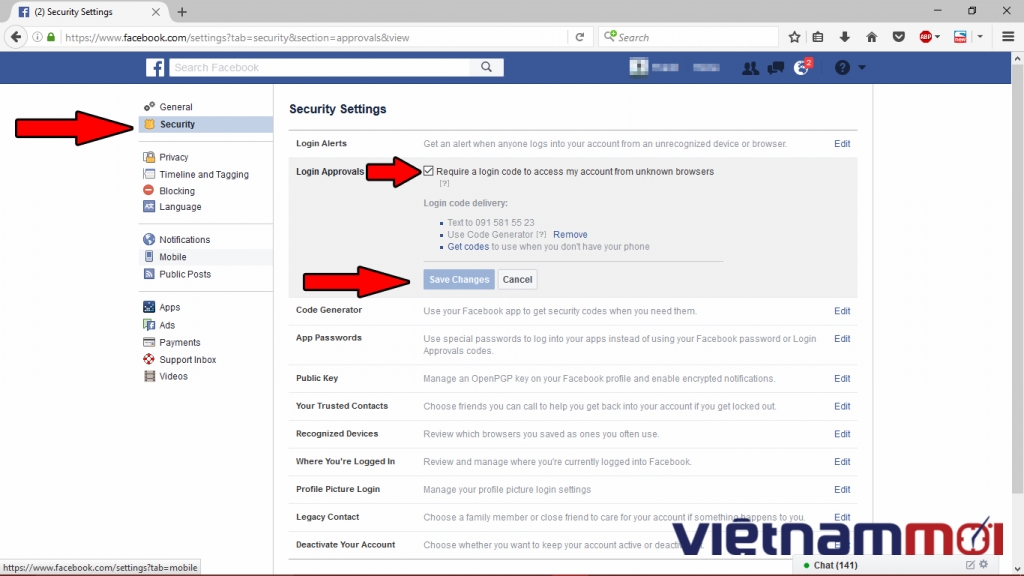Click the Save Changes button

click(459, 280)
